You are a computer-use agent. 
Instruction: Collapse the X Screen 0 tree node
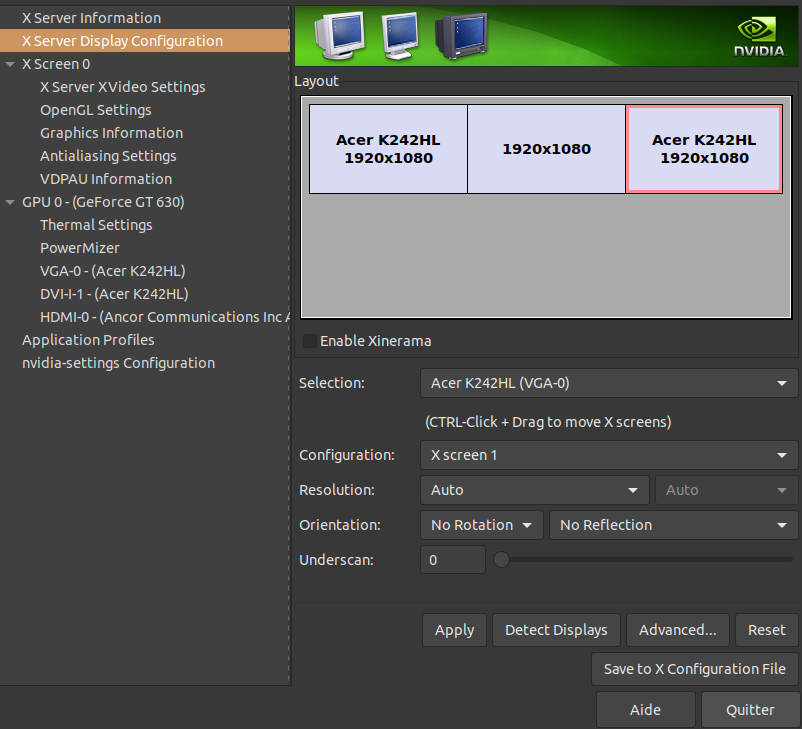pos(10,64)
